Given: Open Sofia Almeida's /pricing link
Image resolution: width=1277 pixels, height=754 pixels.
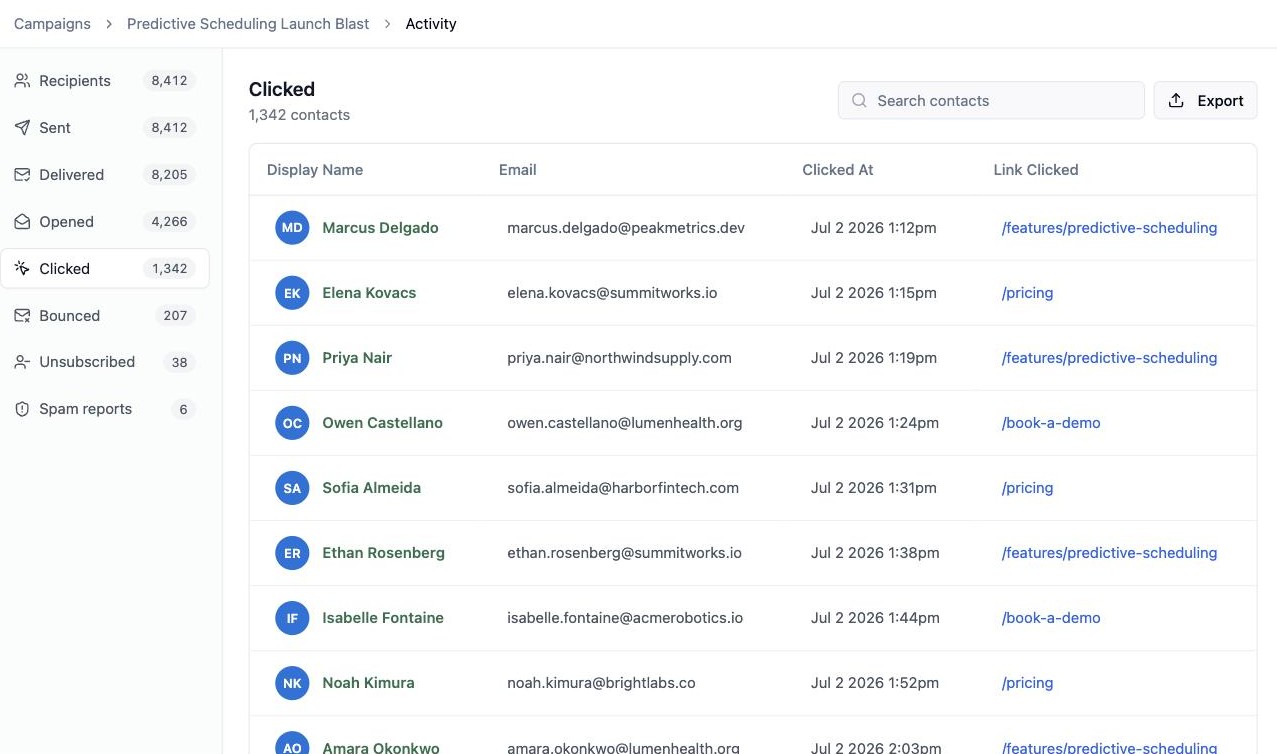Looking at the screenshot, I should [x=1027, y=488].
